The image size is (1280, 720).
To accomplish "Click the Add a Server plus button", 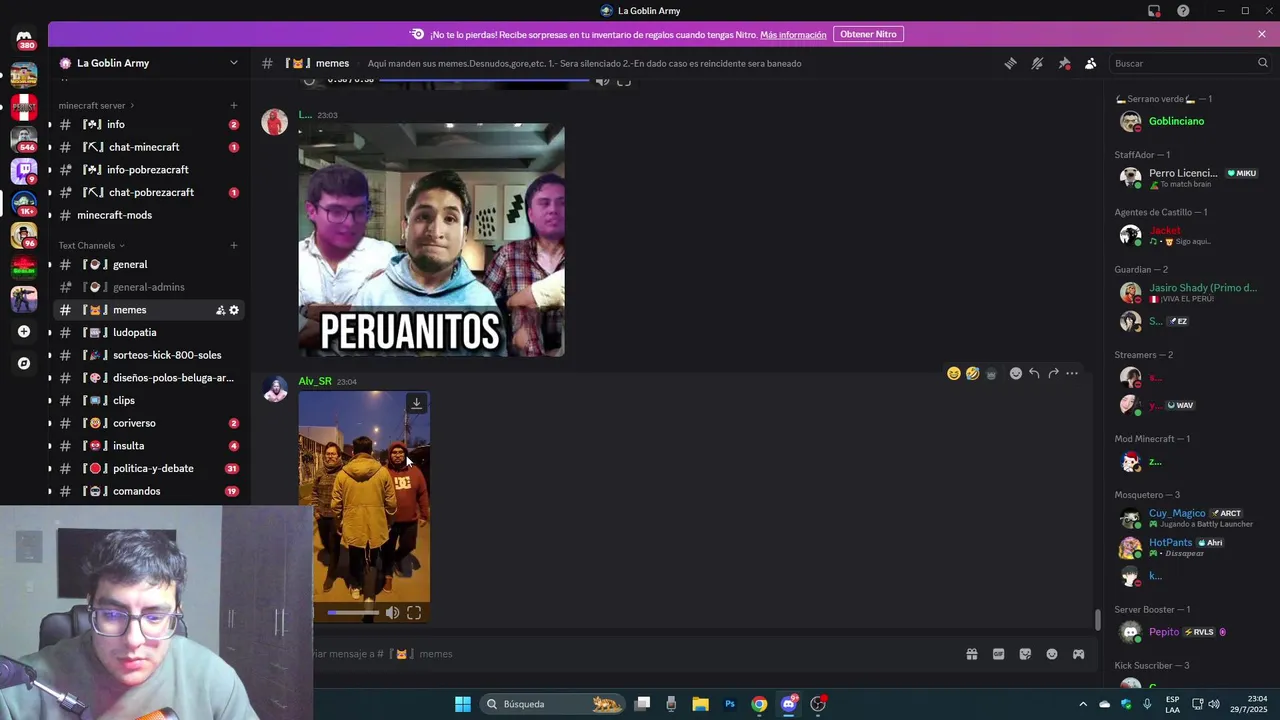I will pyautogui.click(x=24, y=331).
